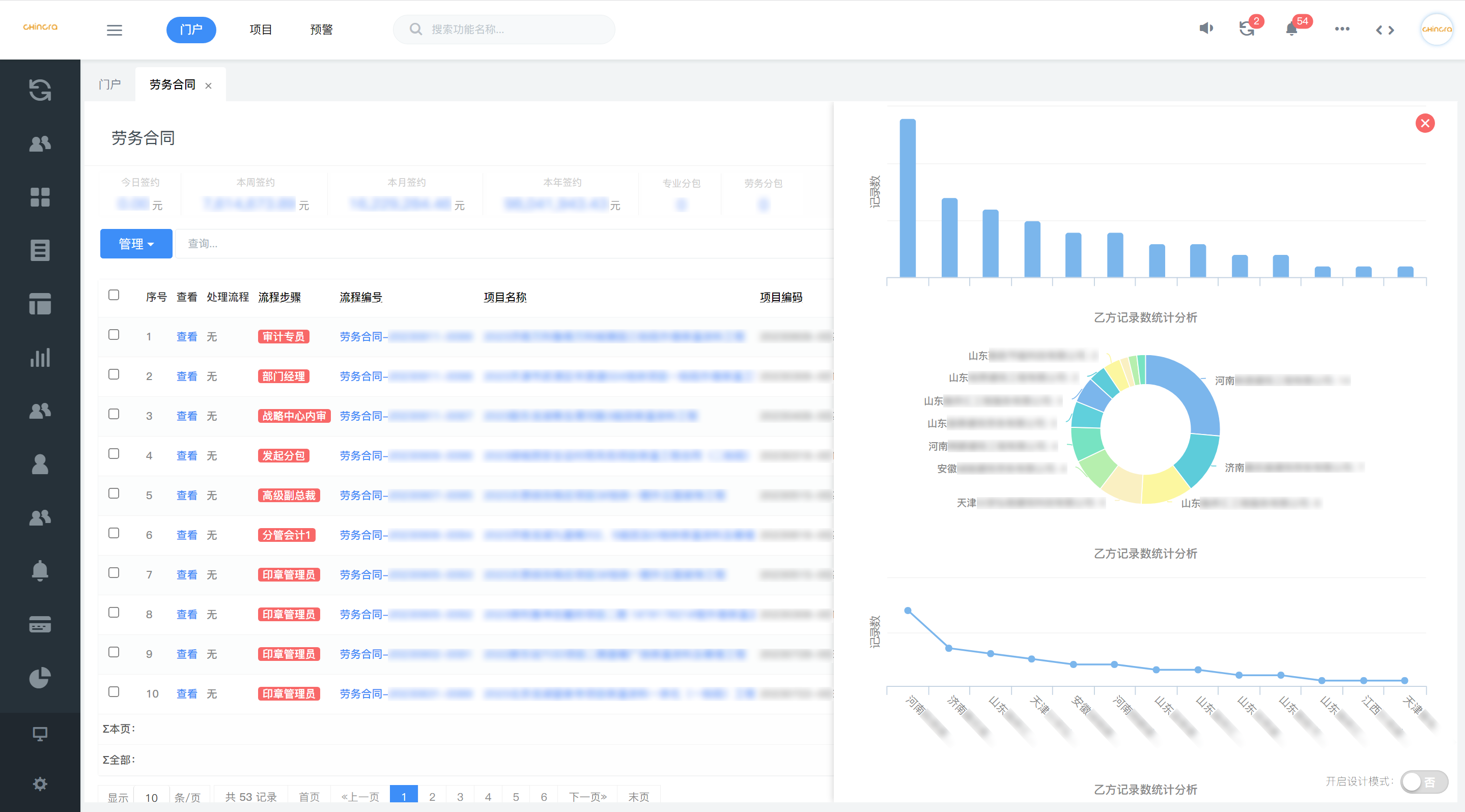Viewport: 1465px width, 812px height.
Task: Go to 下一页 in pagination
Action: pos(587,797)
